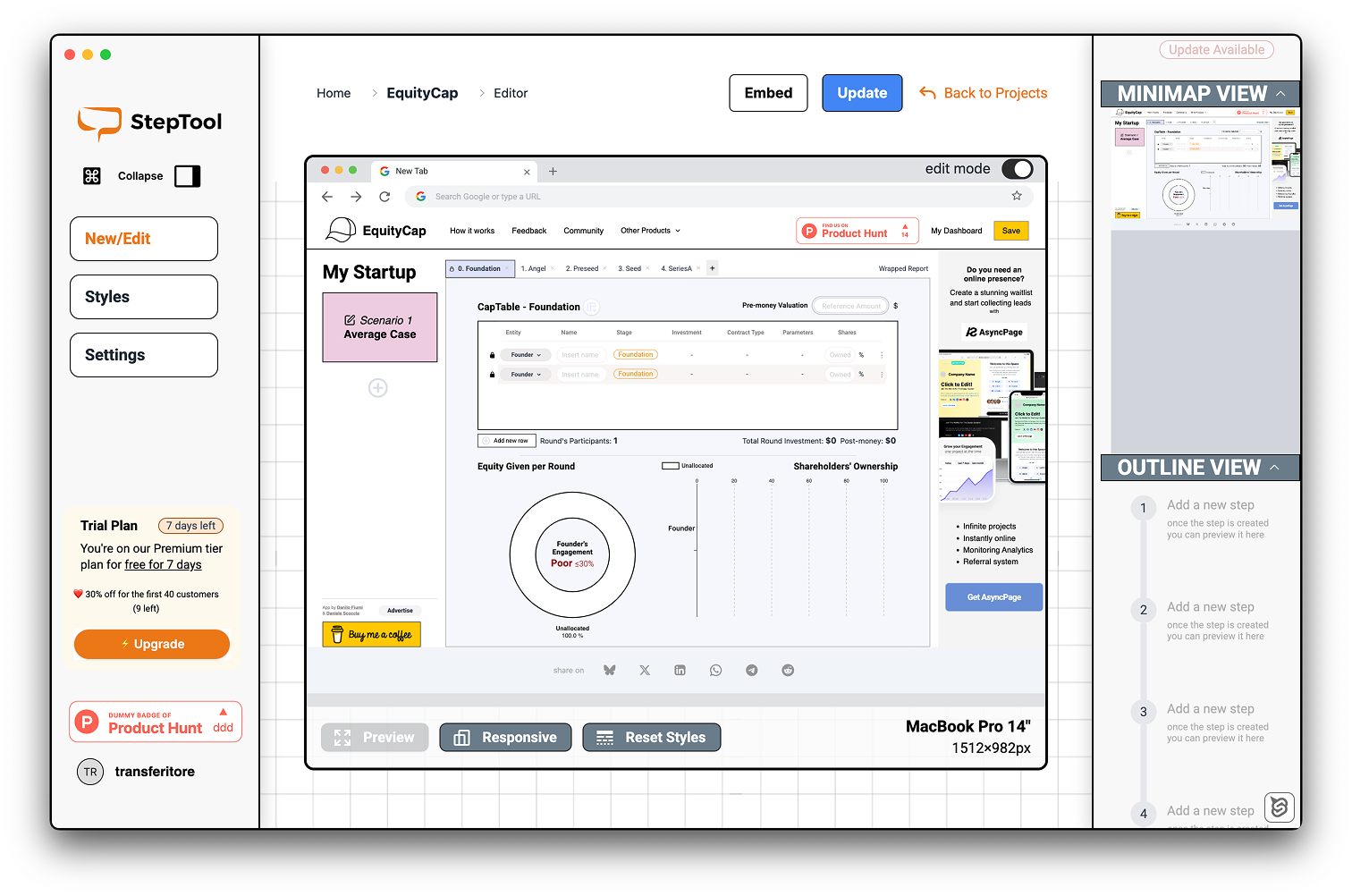Click the lock icon on the first Founder row
This screenshot has height=896, width=1352.
coord(492,354)
